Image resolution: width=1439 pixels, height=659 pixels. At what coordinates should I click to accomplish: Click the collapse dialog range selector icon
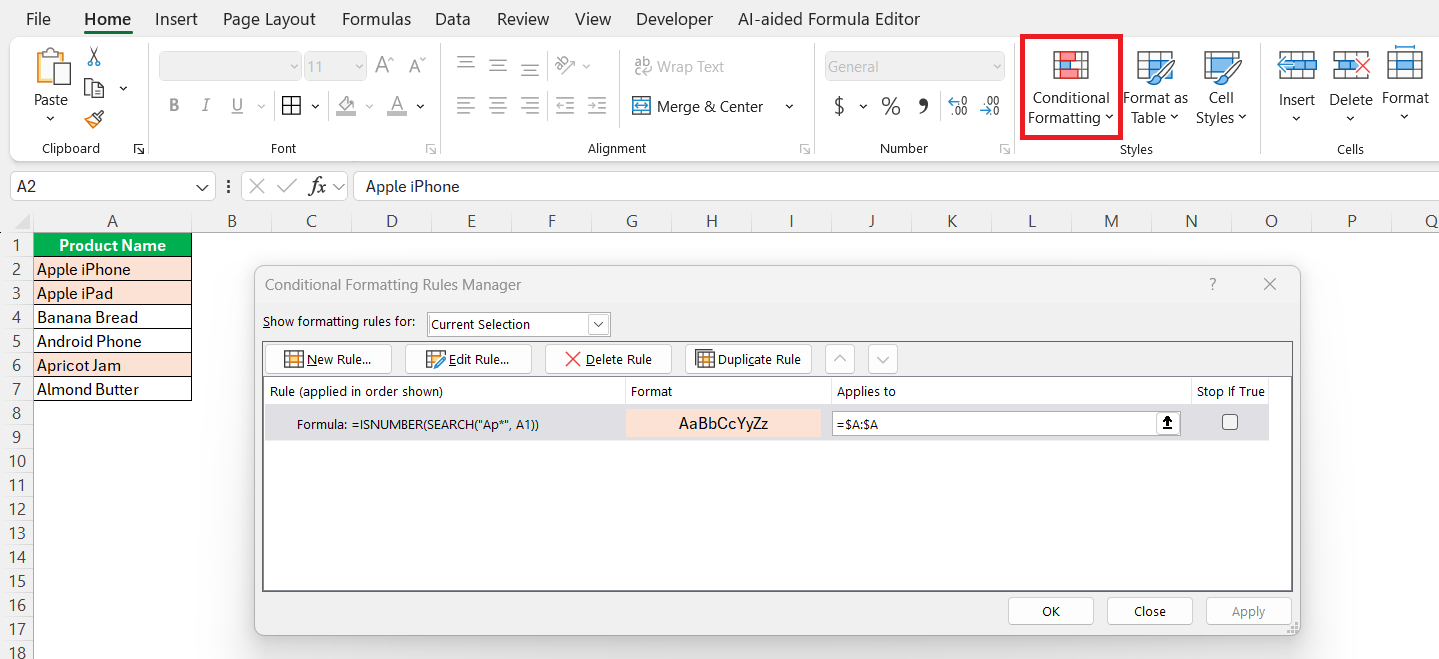click(1167, 423)
